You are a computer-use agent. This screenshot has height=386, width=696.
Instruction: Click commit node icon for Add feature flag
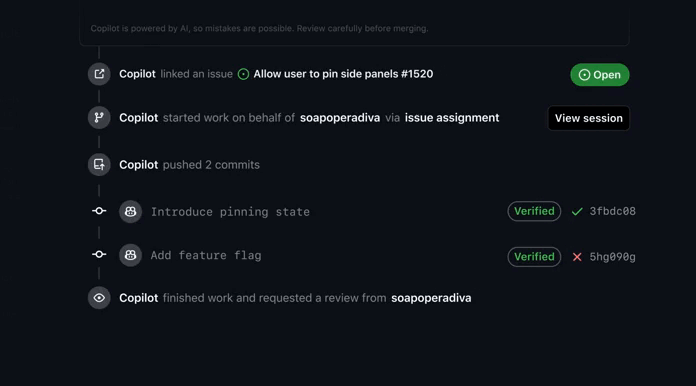click(99, 254)
